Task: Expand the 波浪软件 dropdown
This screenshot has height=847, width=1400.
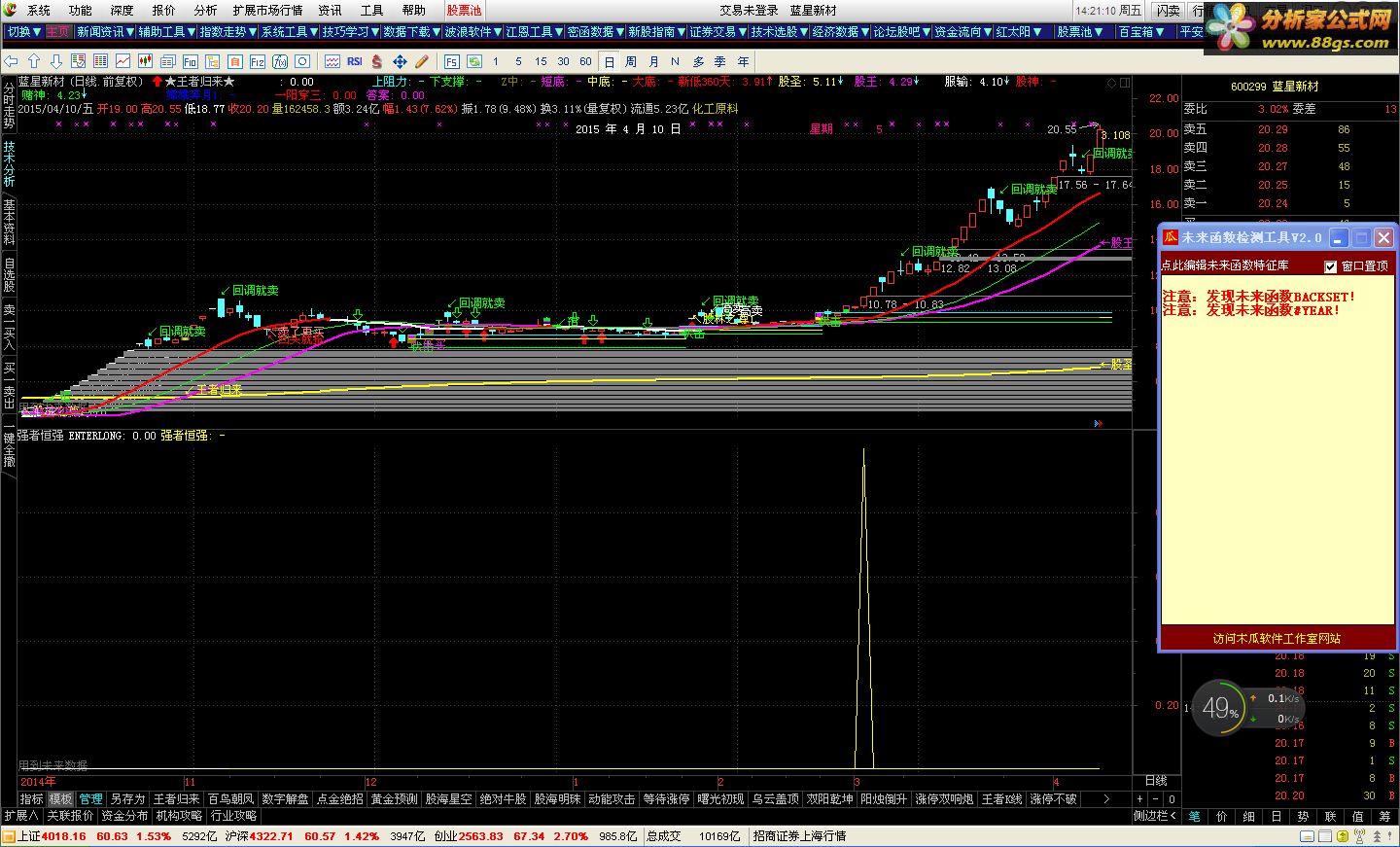Action: pyautogui.click(x=473, y=32)
